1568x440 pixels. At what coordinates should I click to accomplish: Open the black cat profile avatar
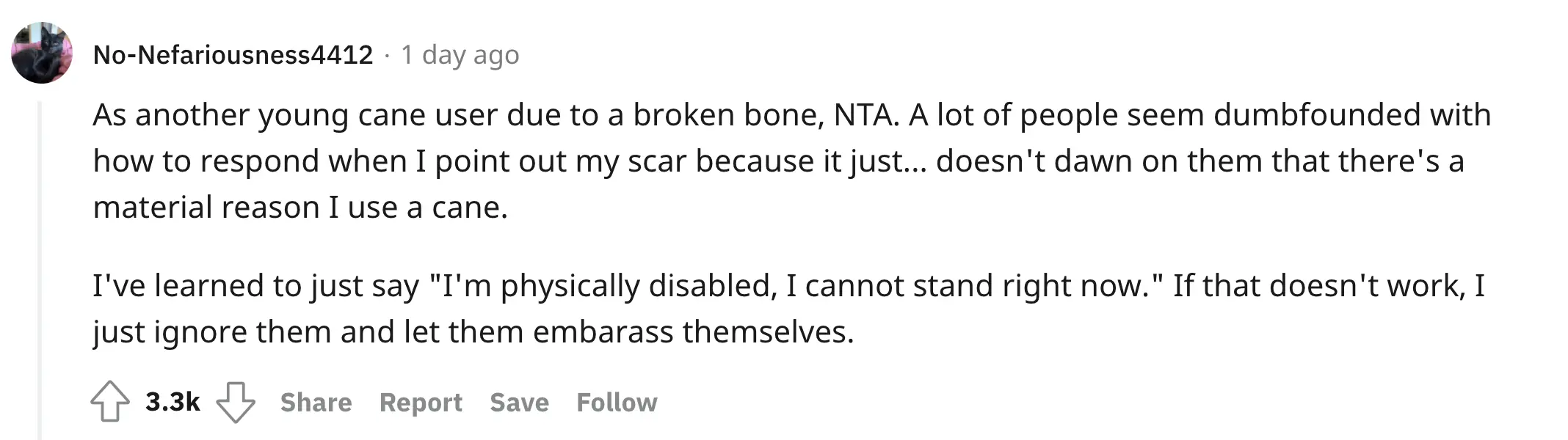[x=42, y=53]
